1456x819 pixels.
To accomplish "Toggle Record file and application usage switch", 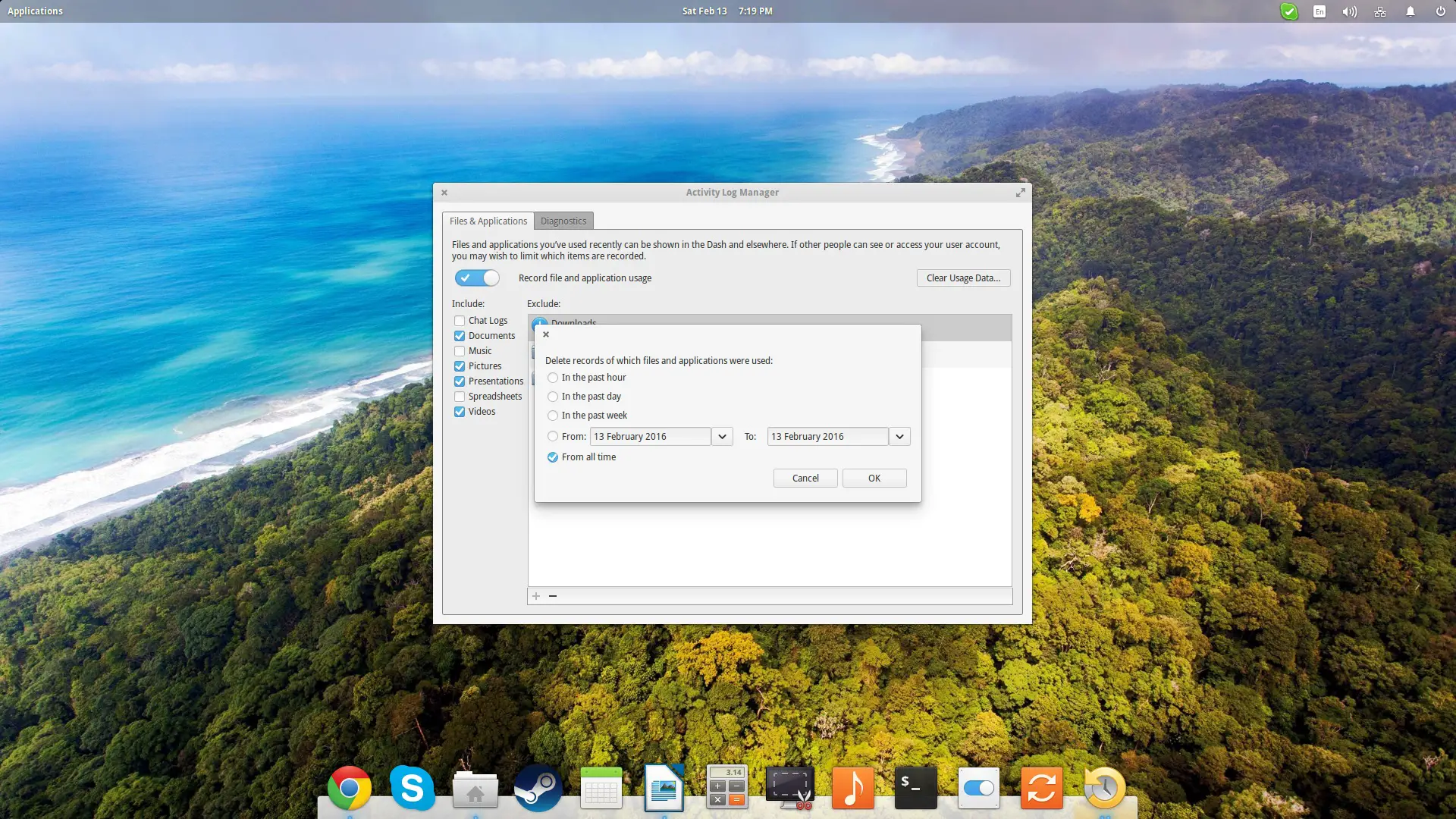I will 477,278.
